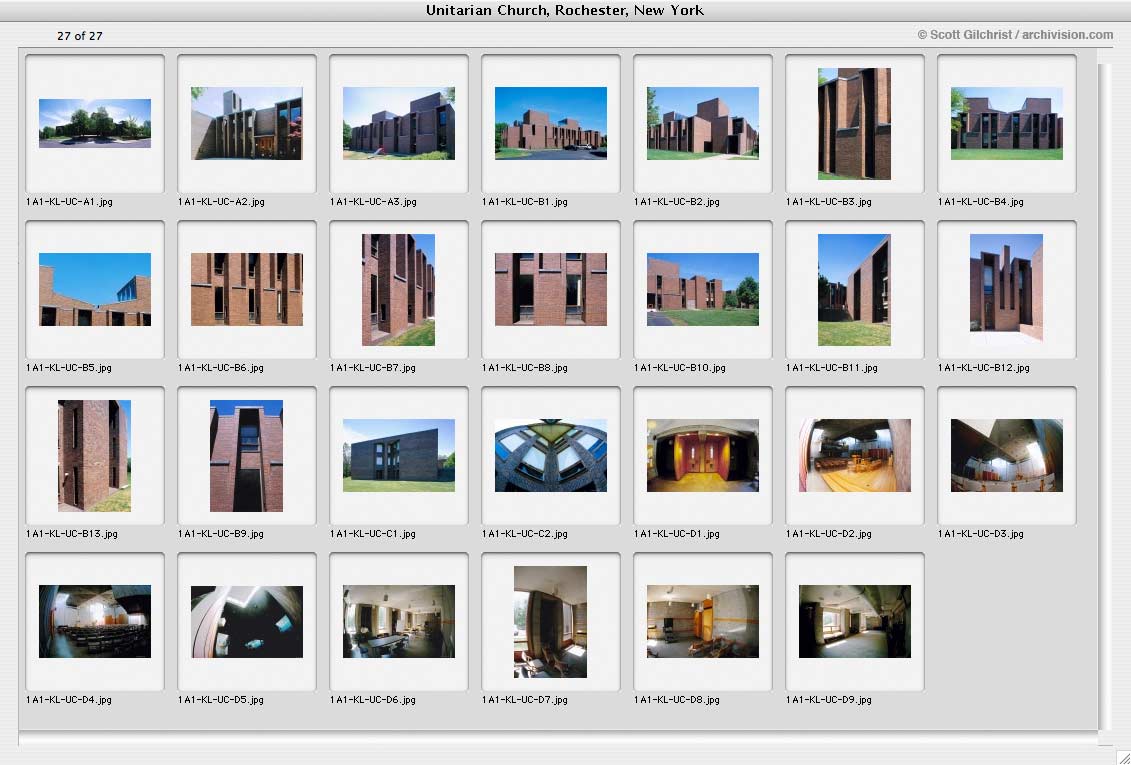View the 1A1-KL-UC-C1.jpg thumbnail

399,456
